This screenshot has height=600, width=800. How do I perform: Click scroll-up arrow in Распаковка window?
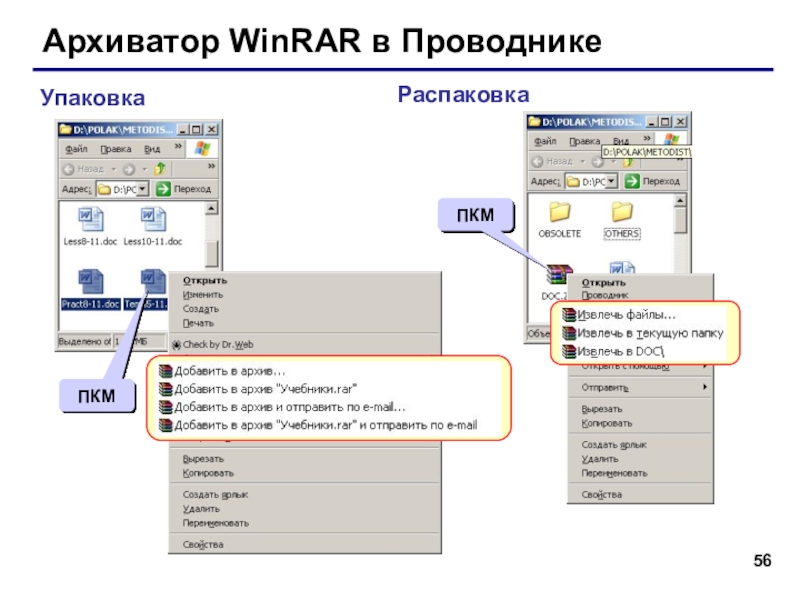[x=680, y=201]
